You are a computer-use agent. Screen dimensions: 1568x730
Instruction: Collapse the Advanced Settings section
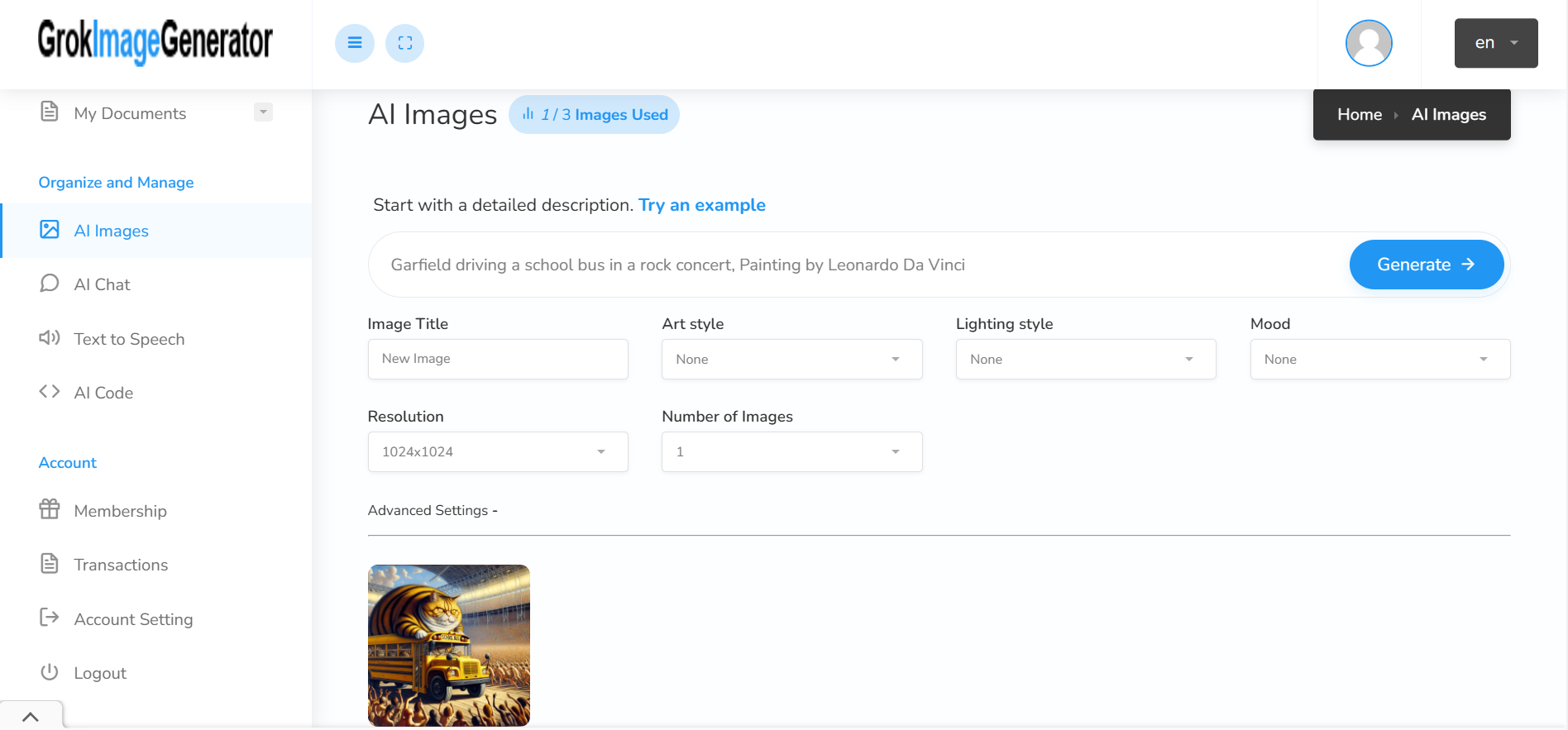click(433, 510)
